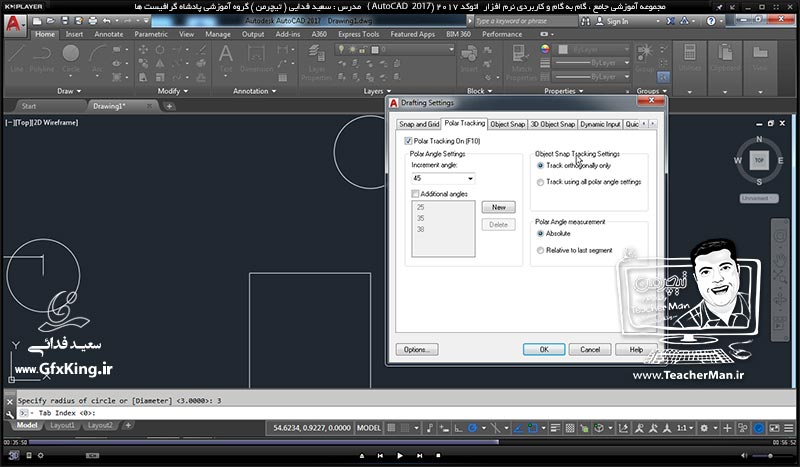Expand the Properties panel

(x=563, y=91)
